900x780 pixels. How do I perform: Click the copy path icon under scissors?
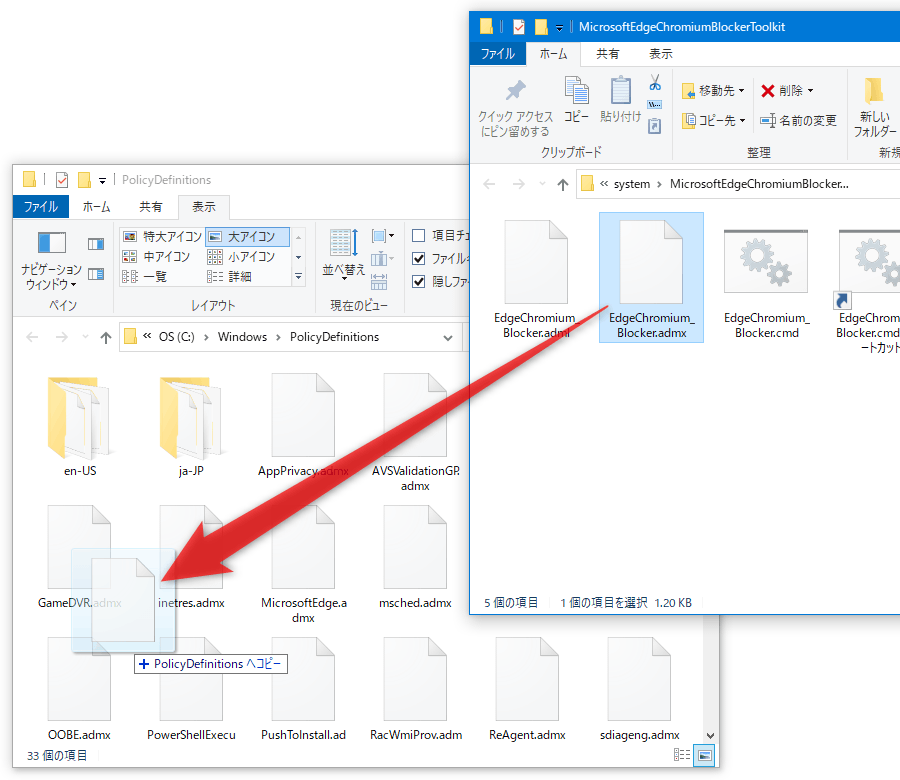click(x=654, y=105)
